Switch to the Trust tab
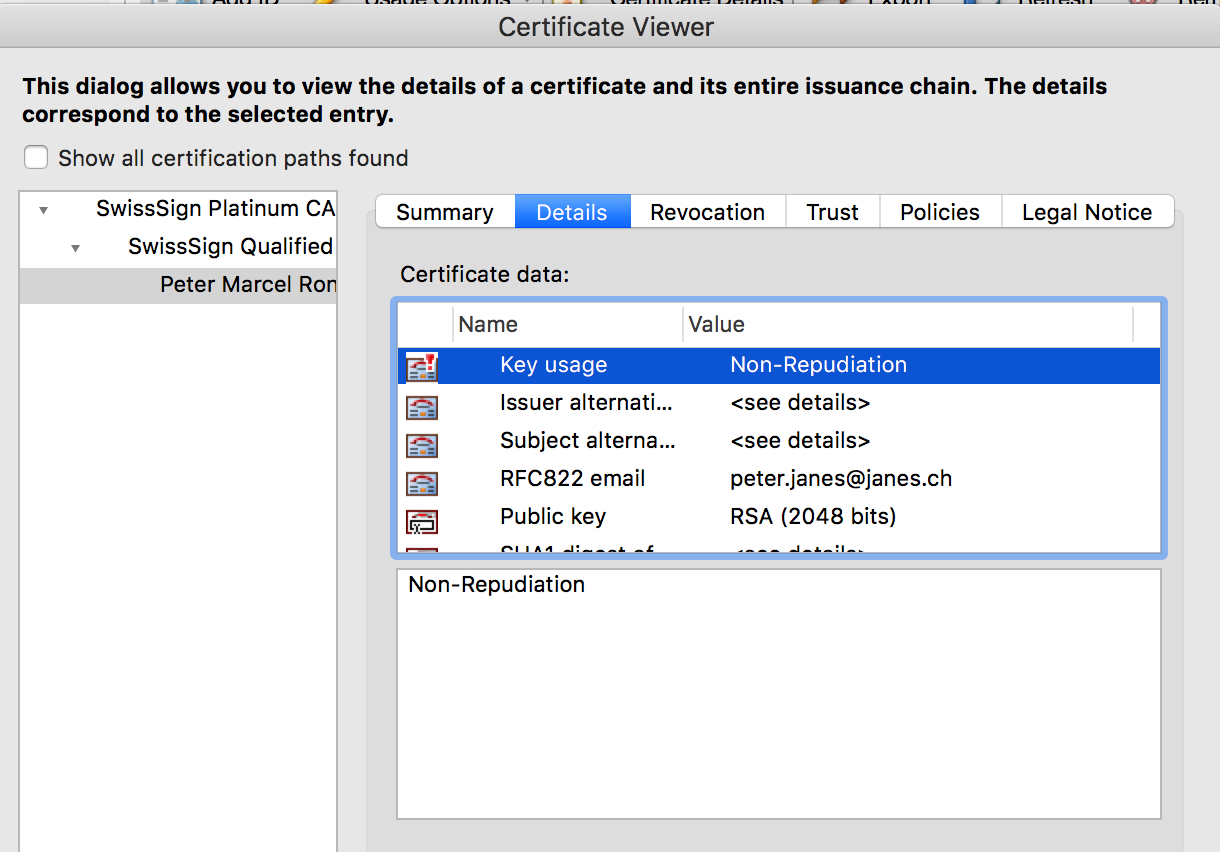The width and height of the screenshot is (1220, 852). tap(832, 212)
